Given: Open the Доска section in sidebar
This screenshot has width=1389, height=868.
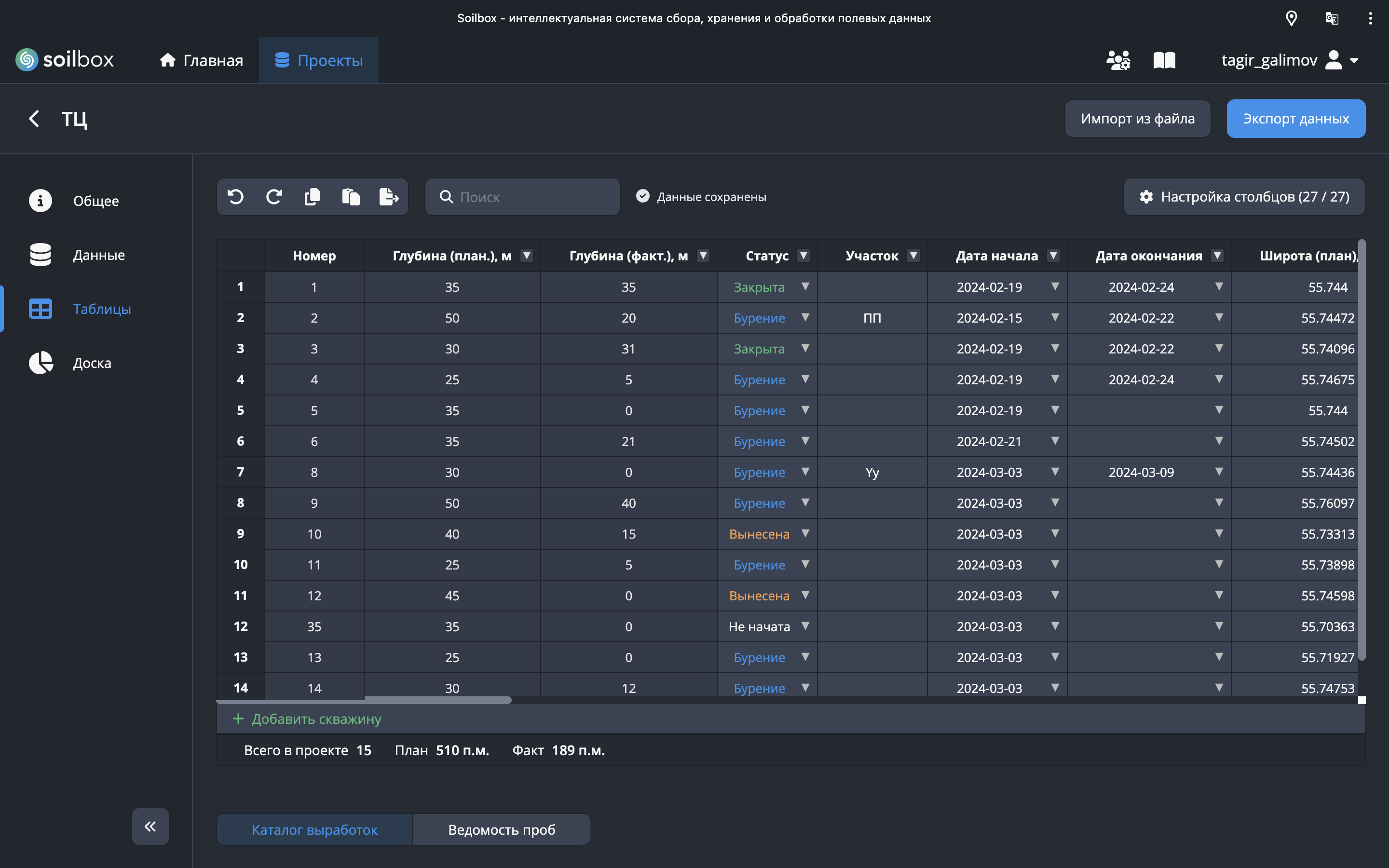Looking at the screenshot, I should pyautogui.click(x=92, y=363).
